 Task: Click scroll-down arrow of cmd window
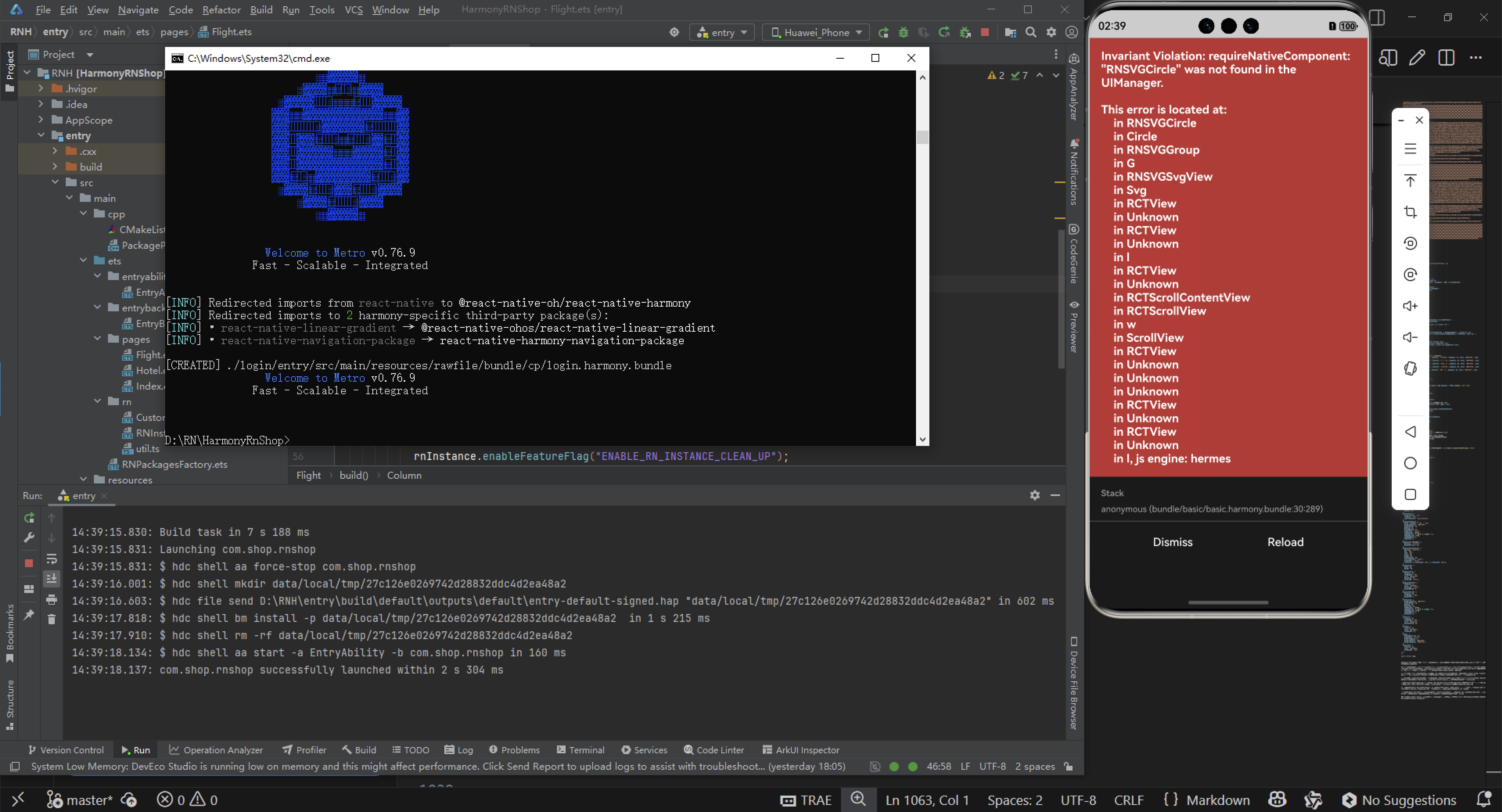coord(922,440)
